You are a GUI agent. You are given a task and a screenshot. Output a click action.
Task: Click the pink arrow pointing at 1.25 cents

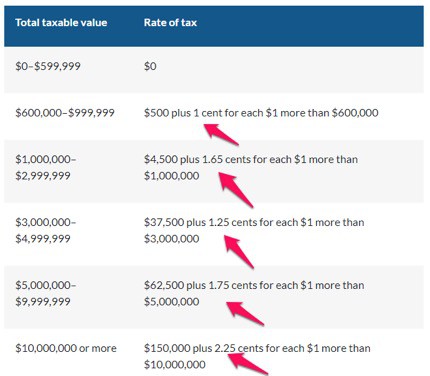[239, 252]
